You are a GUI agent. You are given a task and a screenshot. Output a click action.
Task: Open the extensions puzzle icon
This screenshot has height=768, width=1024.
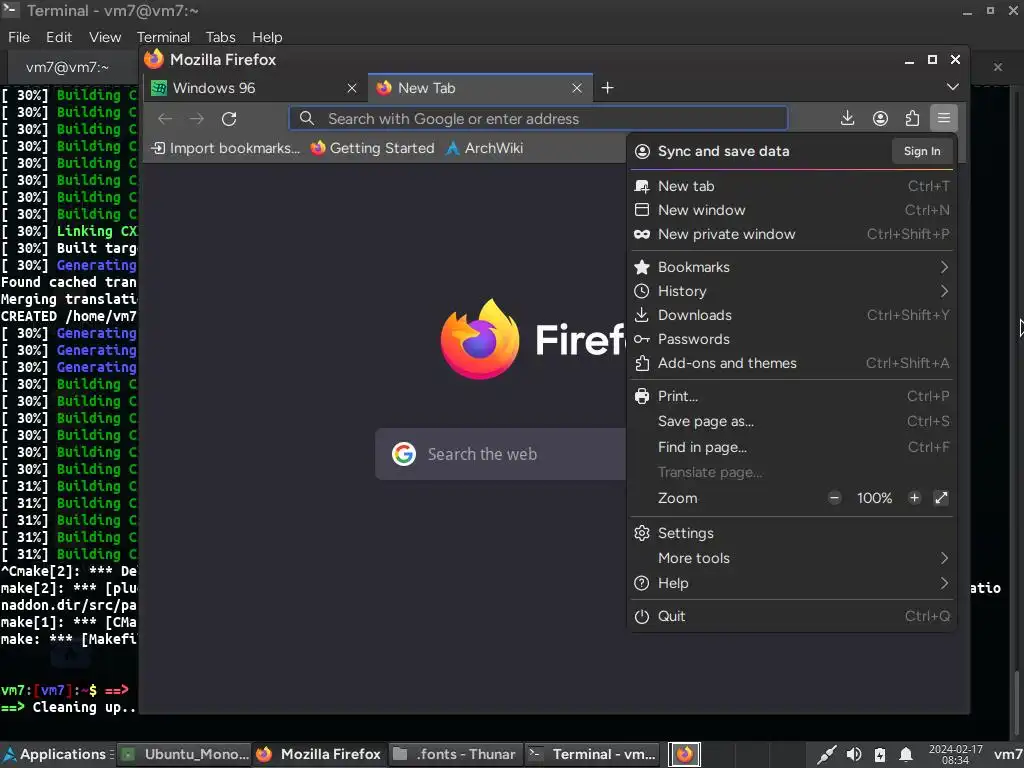(912, 118)
